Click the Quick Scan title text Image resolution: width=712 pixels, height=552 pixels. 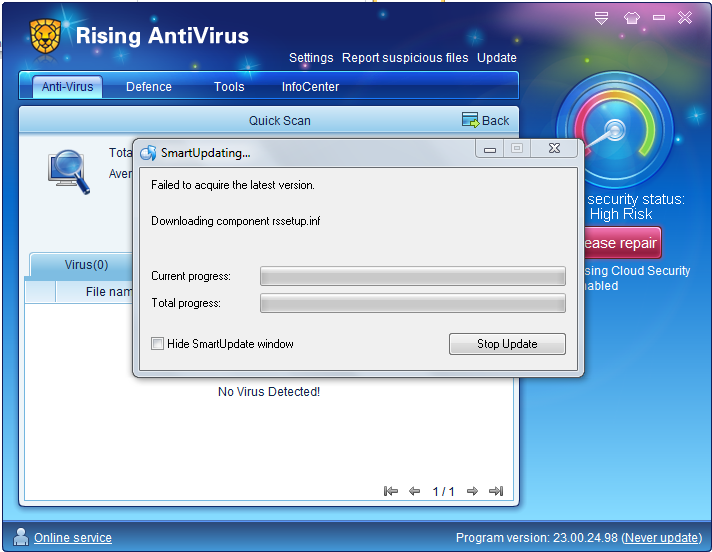[280, 120]
